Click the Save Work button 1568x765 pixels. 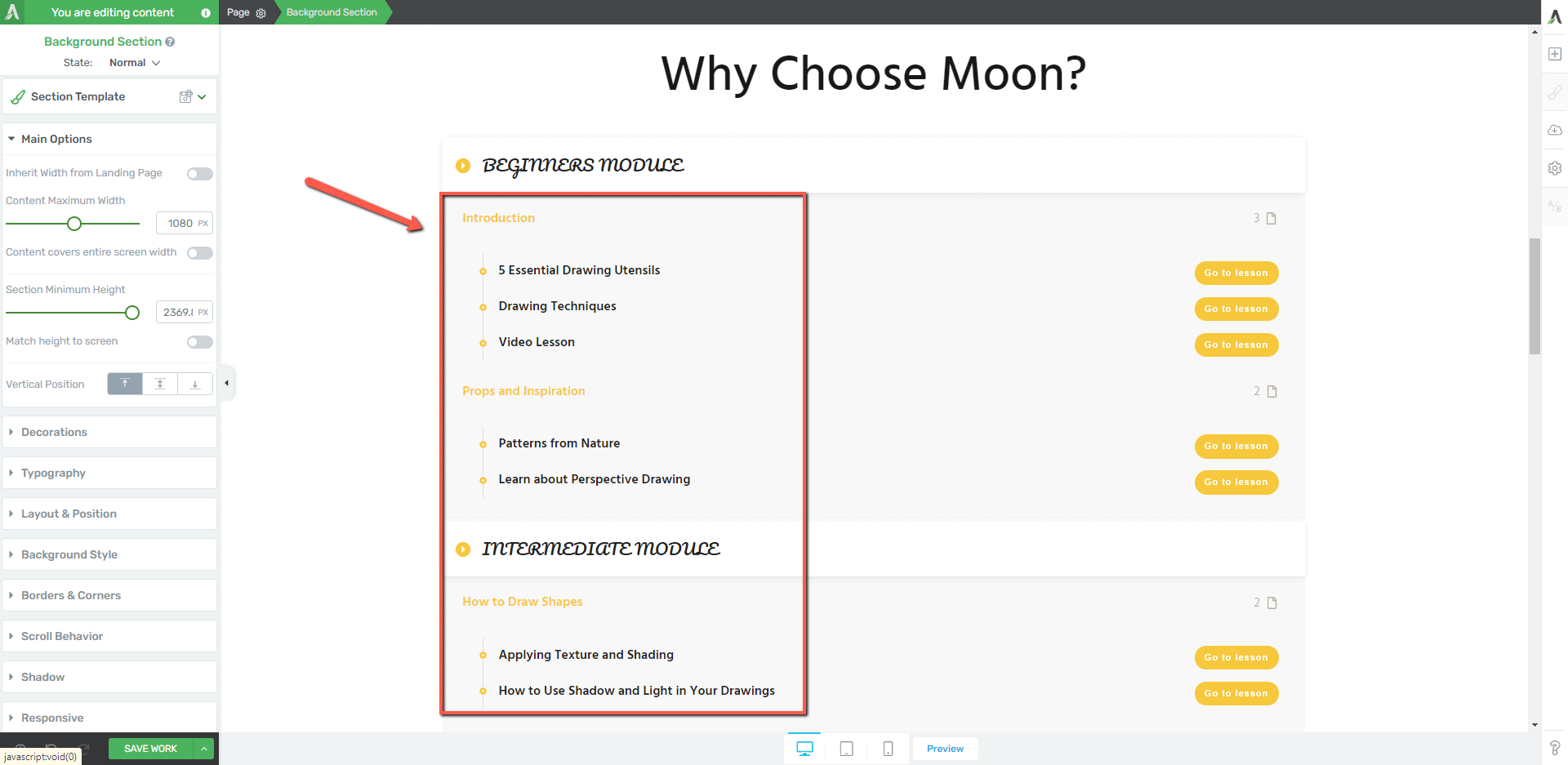pos(150,749)
